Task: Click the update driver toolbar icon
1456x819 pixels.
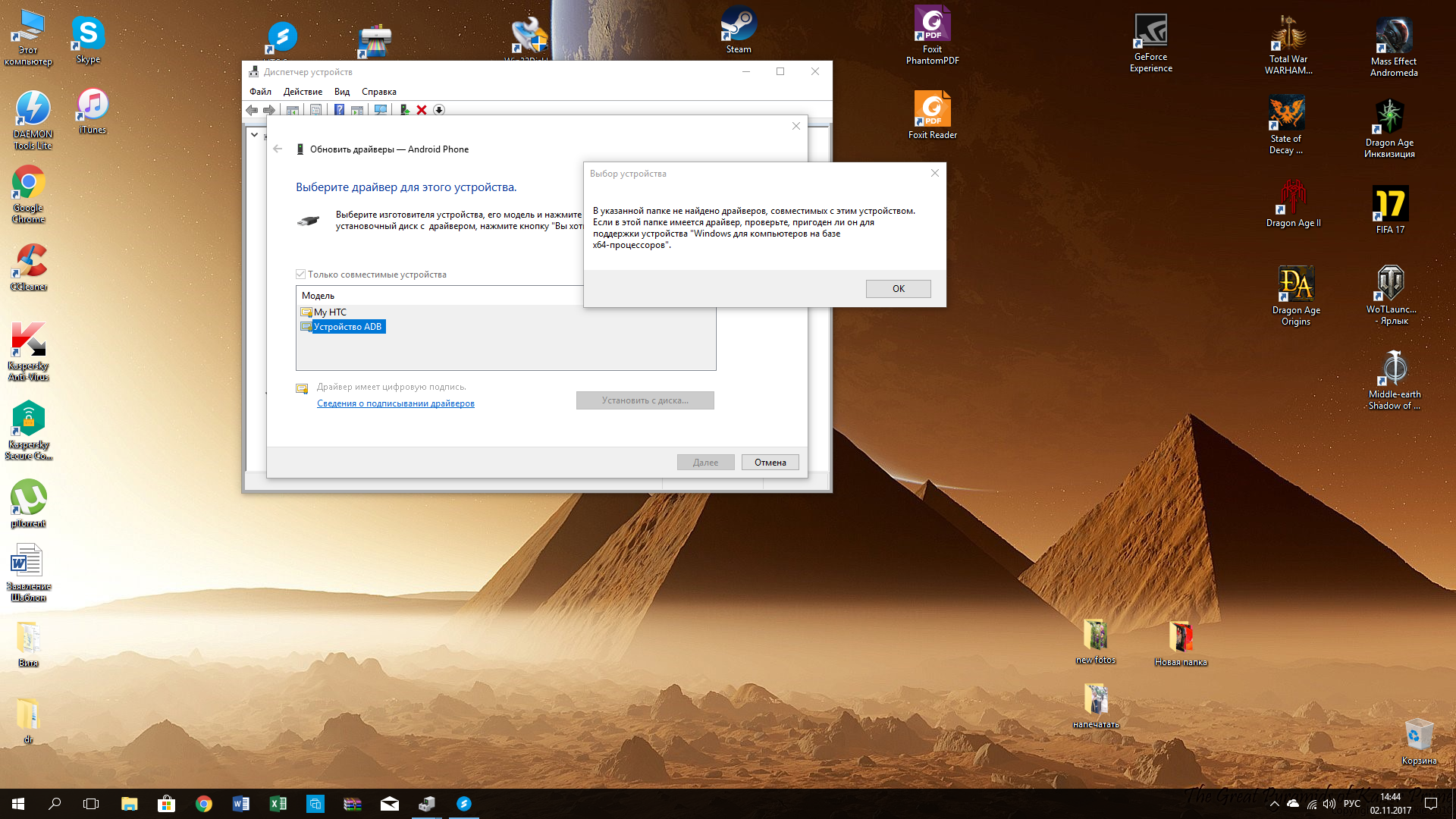Action: [404, 110]
